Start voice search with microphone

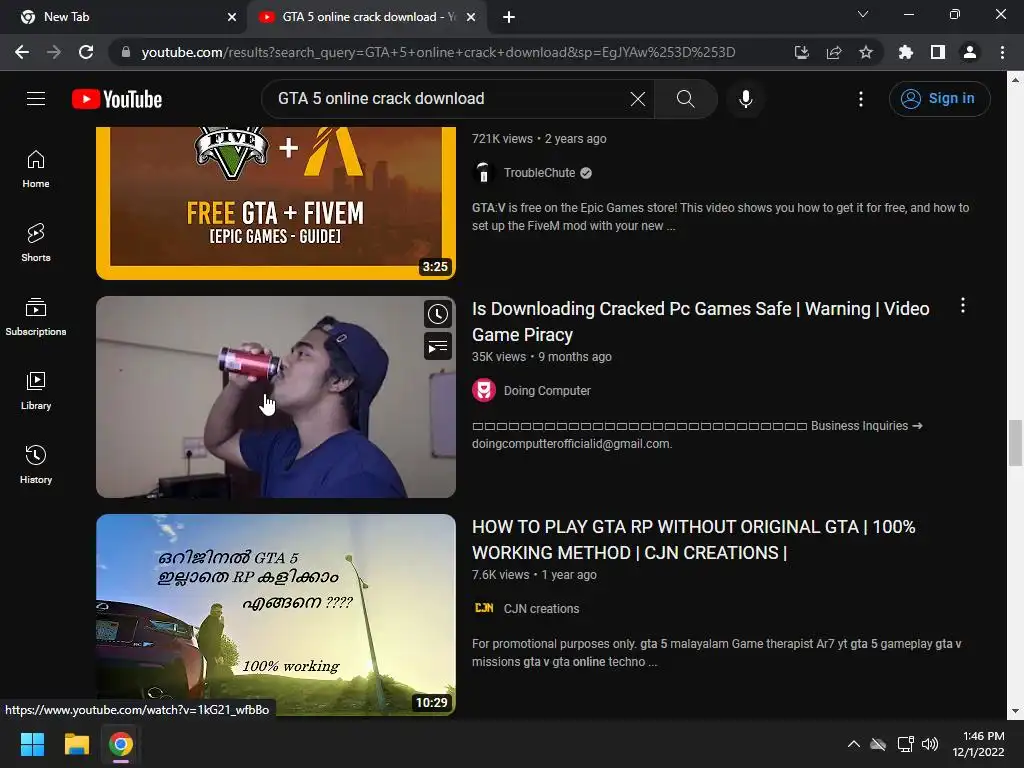point(746,99)
